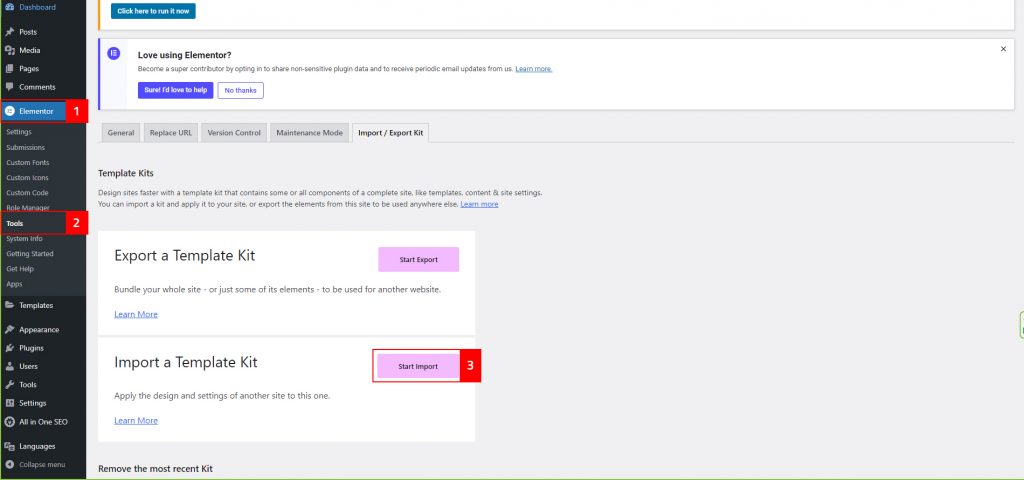Screen dimensions: 1024x480
Task: Select the Maintenance Mode tab
Action: 309,133
